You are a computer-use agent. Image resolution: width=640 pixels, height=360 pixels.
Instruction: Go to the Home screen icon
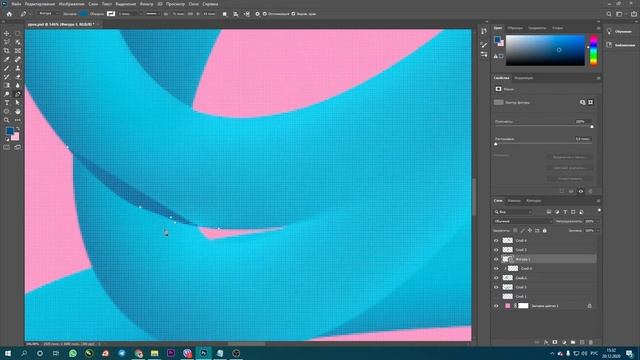click(9, 14)
